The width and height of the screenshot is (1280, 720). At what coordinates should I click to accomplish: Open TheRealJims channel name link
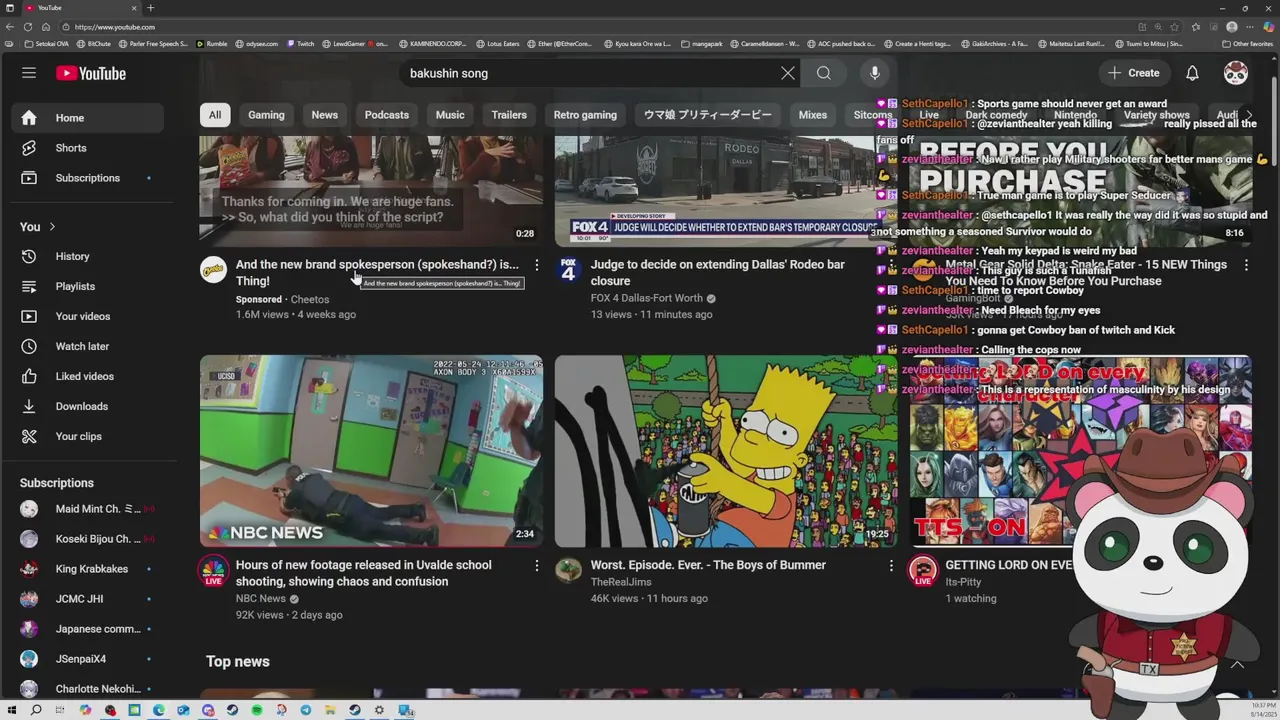click(x=621, y=581)
